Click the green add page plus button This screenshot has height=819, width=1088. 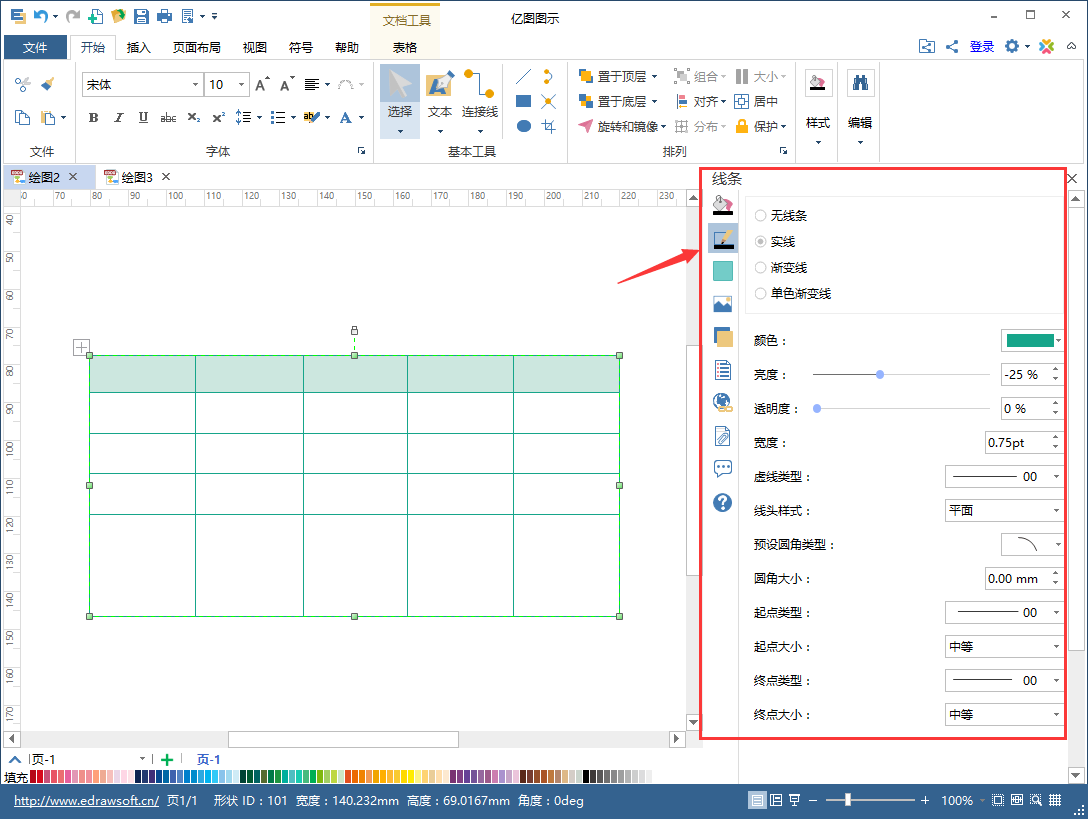(167, 760)
